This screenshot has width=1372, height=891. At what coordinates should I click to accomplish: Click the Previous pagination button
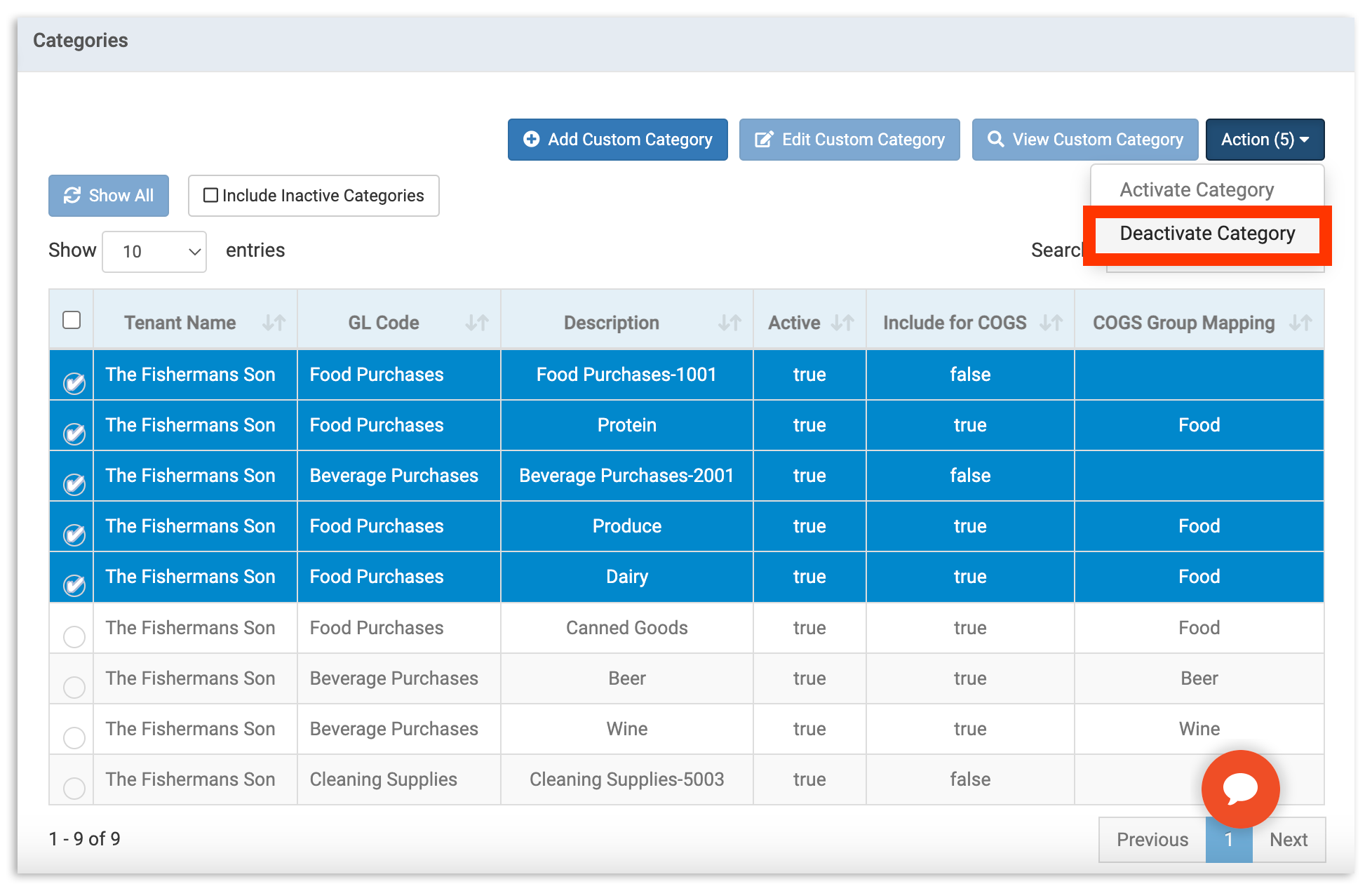click(x=1152, y=839)
